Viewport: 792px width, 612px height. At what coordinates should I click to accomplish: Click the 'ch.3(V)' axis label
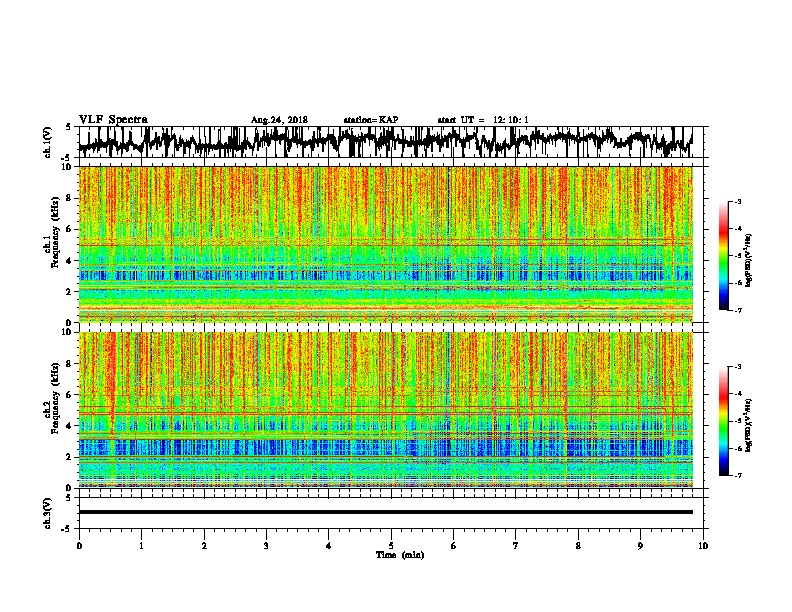click(48, 514)
